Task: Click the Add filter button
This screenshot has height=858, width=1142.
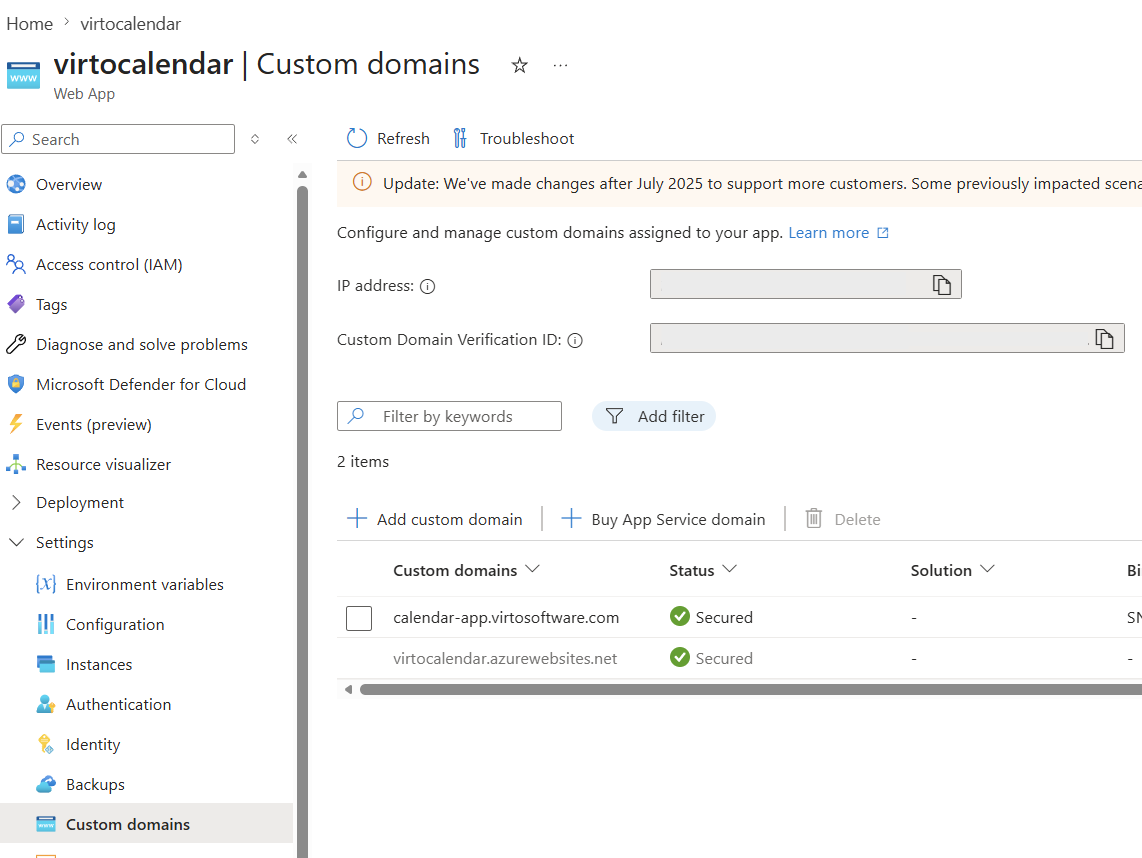Action: point(654,416)
